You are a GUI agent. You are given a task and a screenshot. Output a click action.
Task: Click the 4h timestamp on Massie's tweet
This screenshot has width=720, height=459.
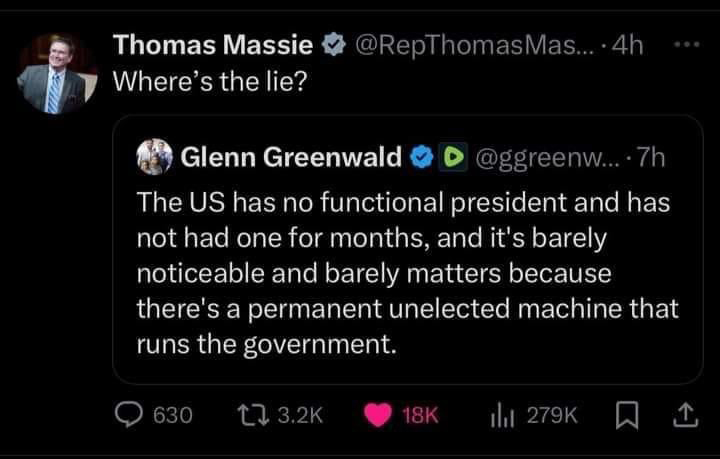(x=630, y=46)
